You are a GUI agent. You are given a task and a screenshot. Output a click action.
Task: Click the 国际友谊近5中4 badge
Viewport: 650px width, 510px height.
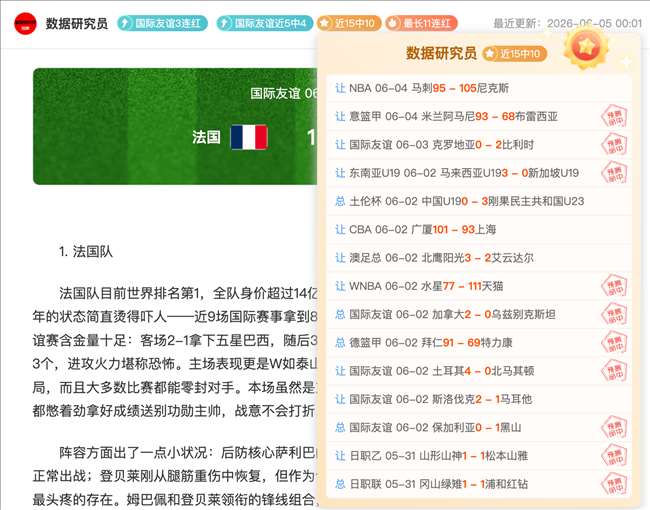264,23
